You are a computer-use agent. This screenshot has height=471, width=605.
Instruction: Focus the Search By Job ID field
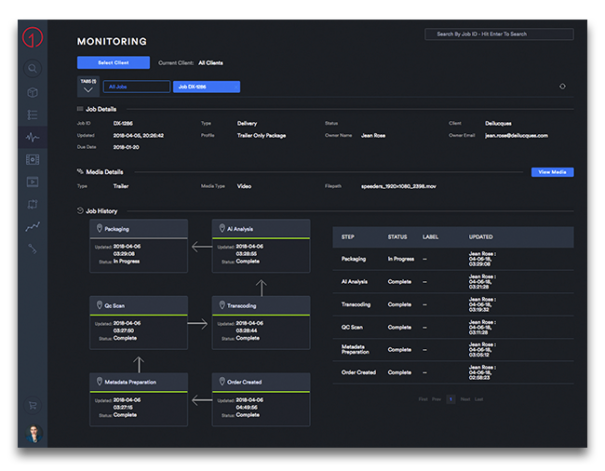click(499, 34)
